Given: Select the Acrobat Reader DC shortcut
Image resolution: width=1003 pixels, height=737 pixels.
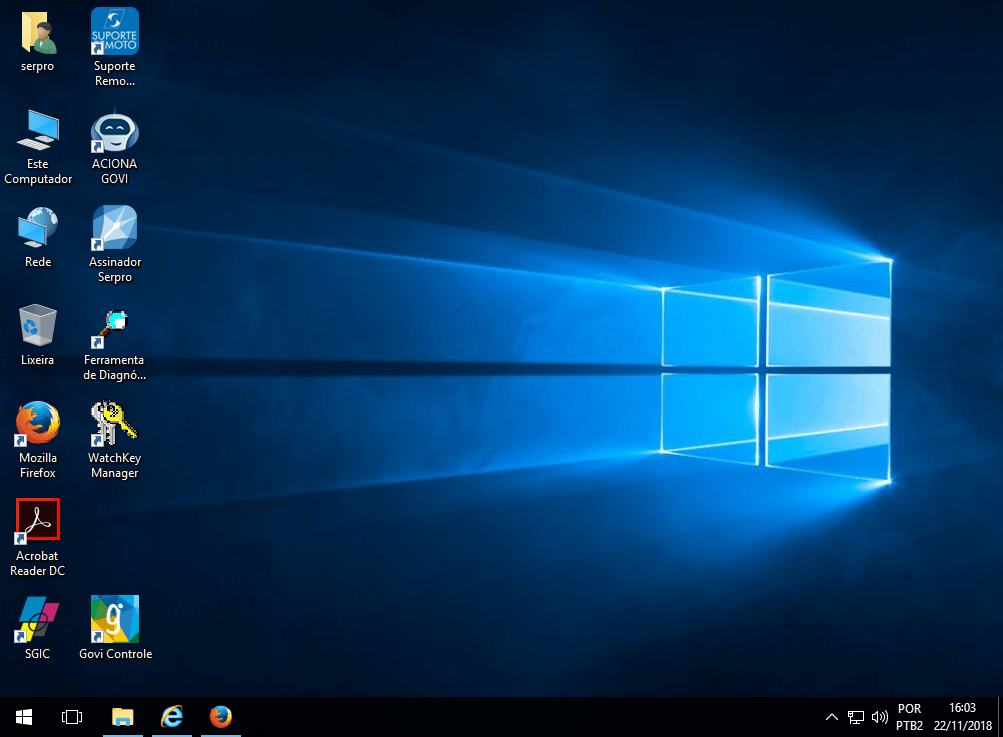Looking at the screenshot, I should [x=38, y=521].
